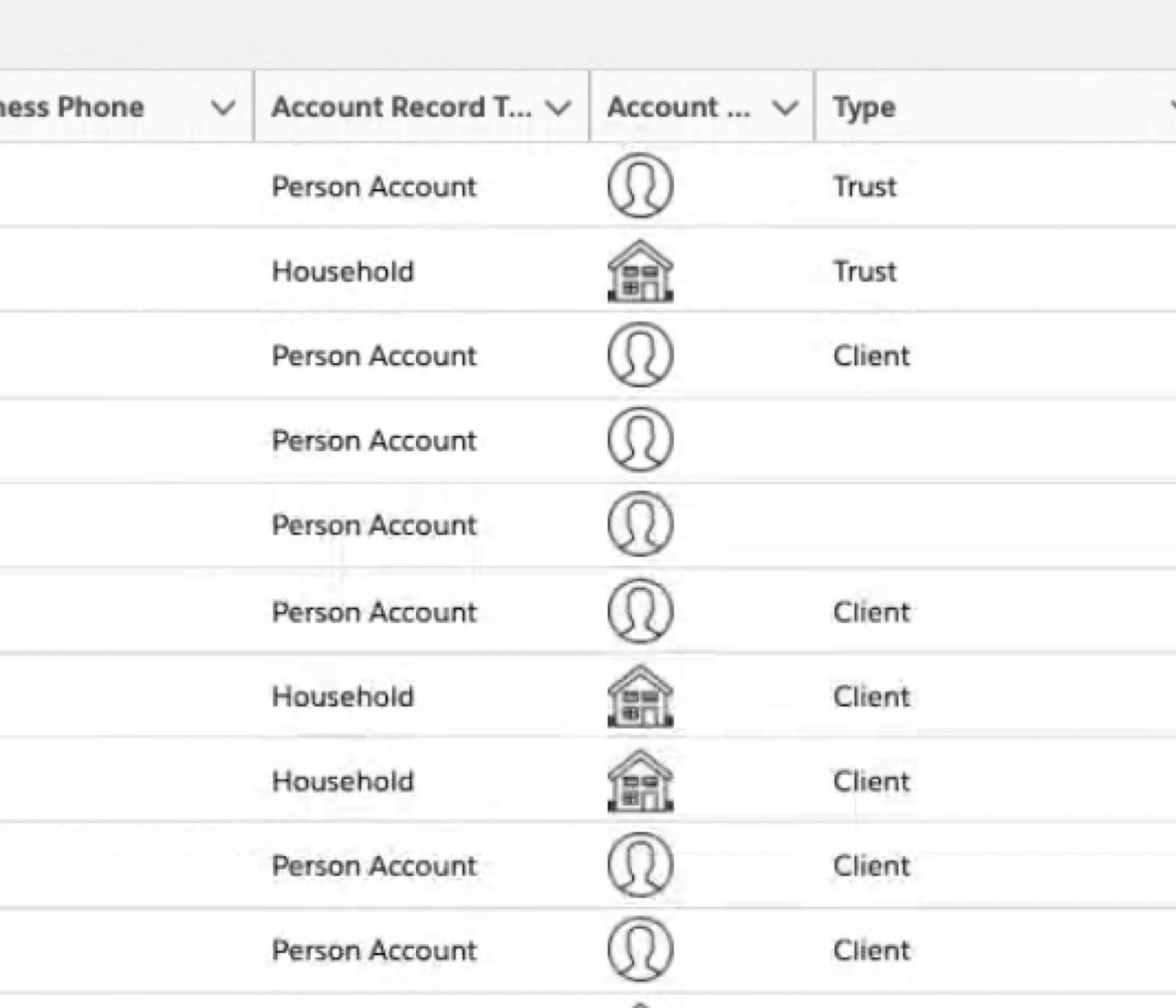1176x1008 pixels.
Task: Sort by the Type column header
Action: point(864,108)
